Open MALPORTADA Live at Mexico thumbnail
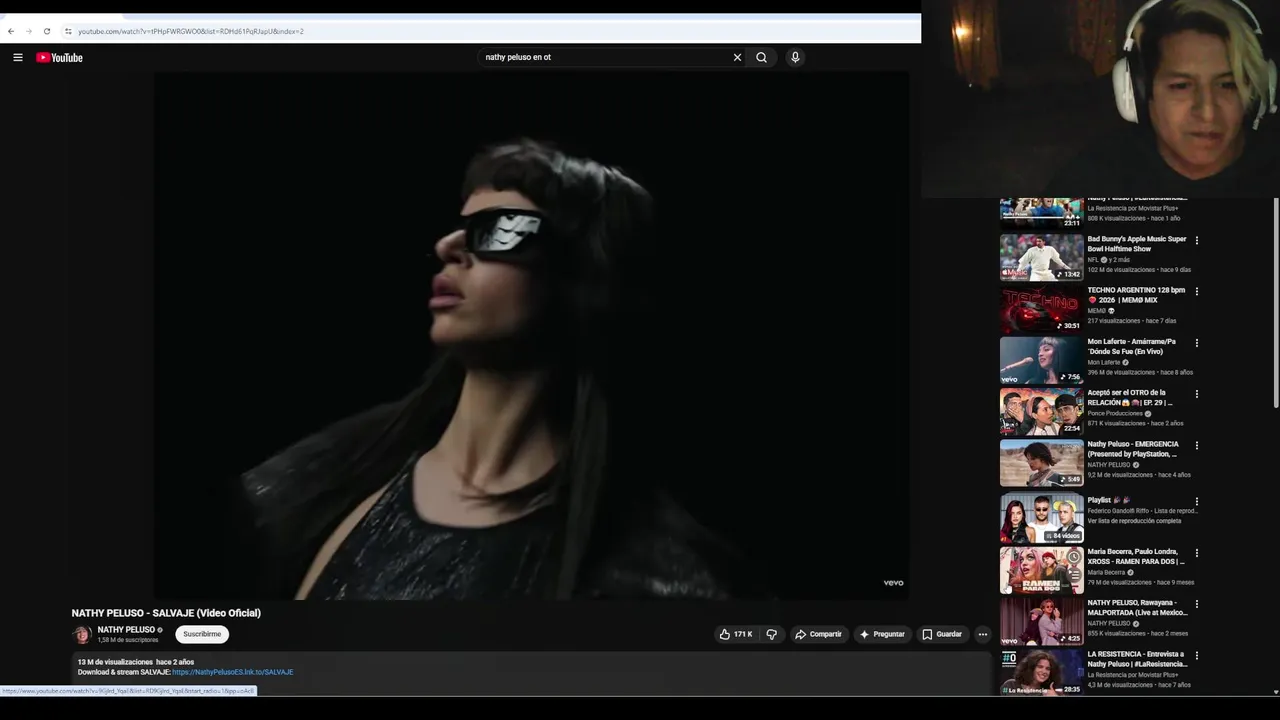 (x=1041, y=621)
